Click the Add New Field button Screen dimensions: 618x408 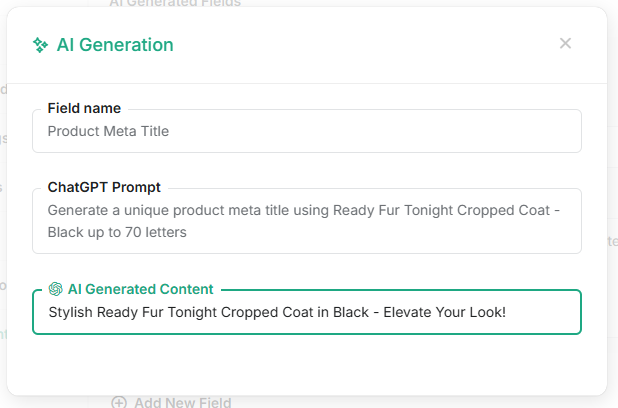pyautogui.click(x=171, y=402)
